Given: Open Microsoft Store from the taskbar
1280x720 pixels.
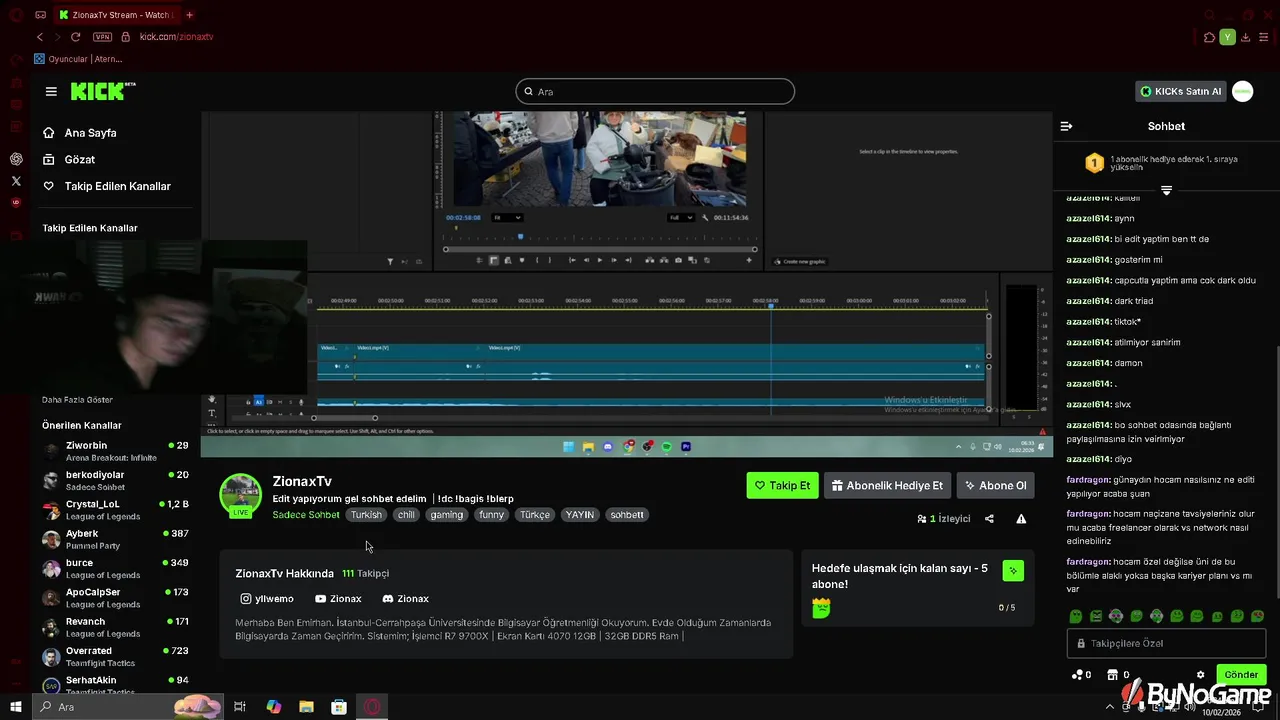Looking at the screenshot, I should (x=339, y=707).
